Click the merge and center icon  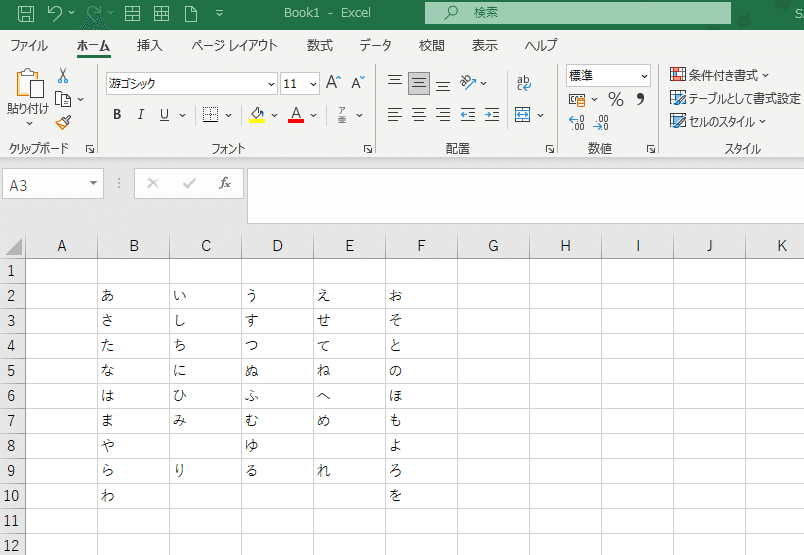[x=522, y=115]
